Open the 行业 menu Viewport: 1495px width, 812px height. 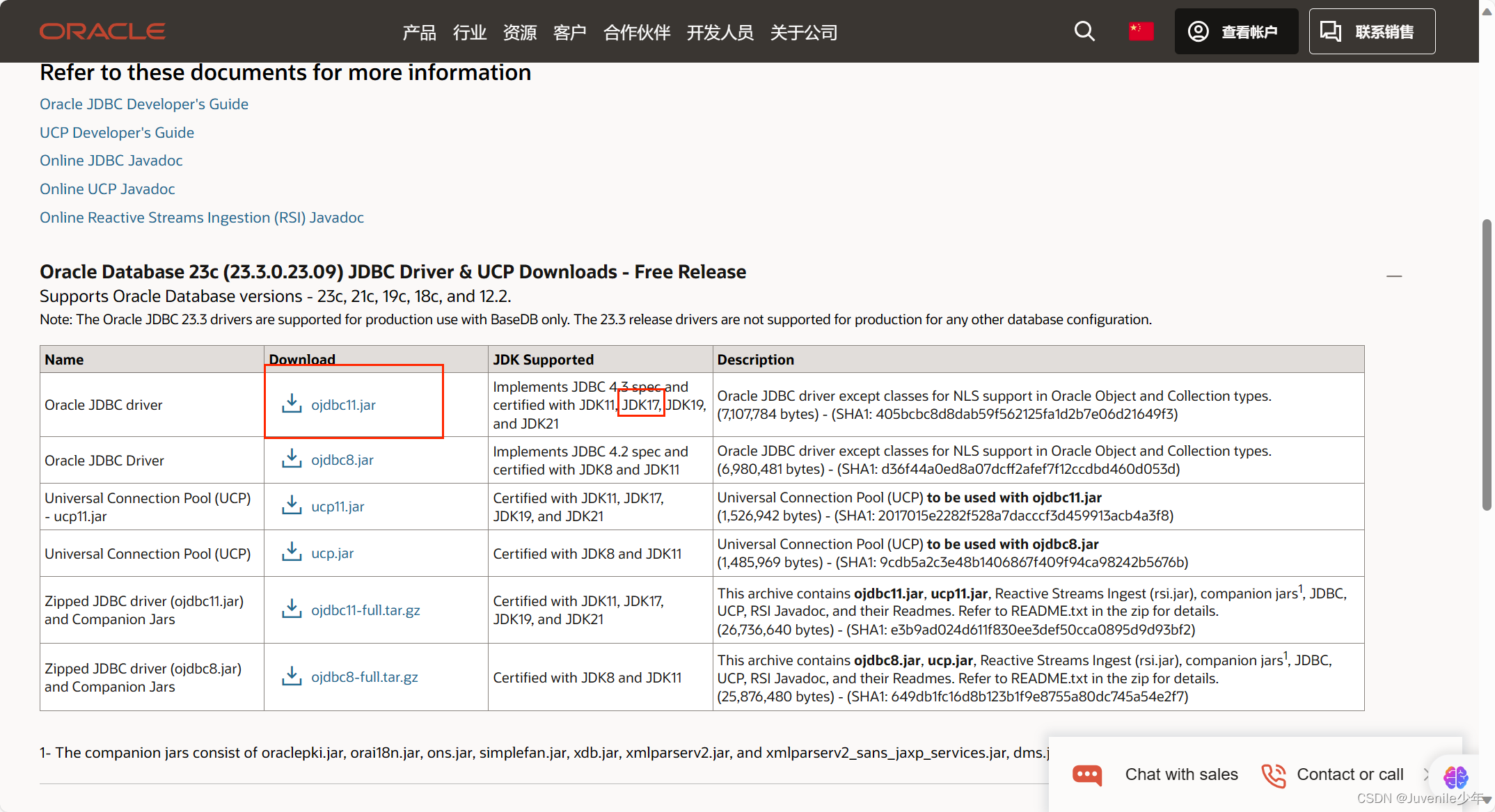point(469,32)
